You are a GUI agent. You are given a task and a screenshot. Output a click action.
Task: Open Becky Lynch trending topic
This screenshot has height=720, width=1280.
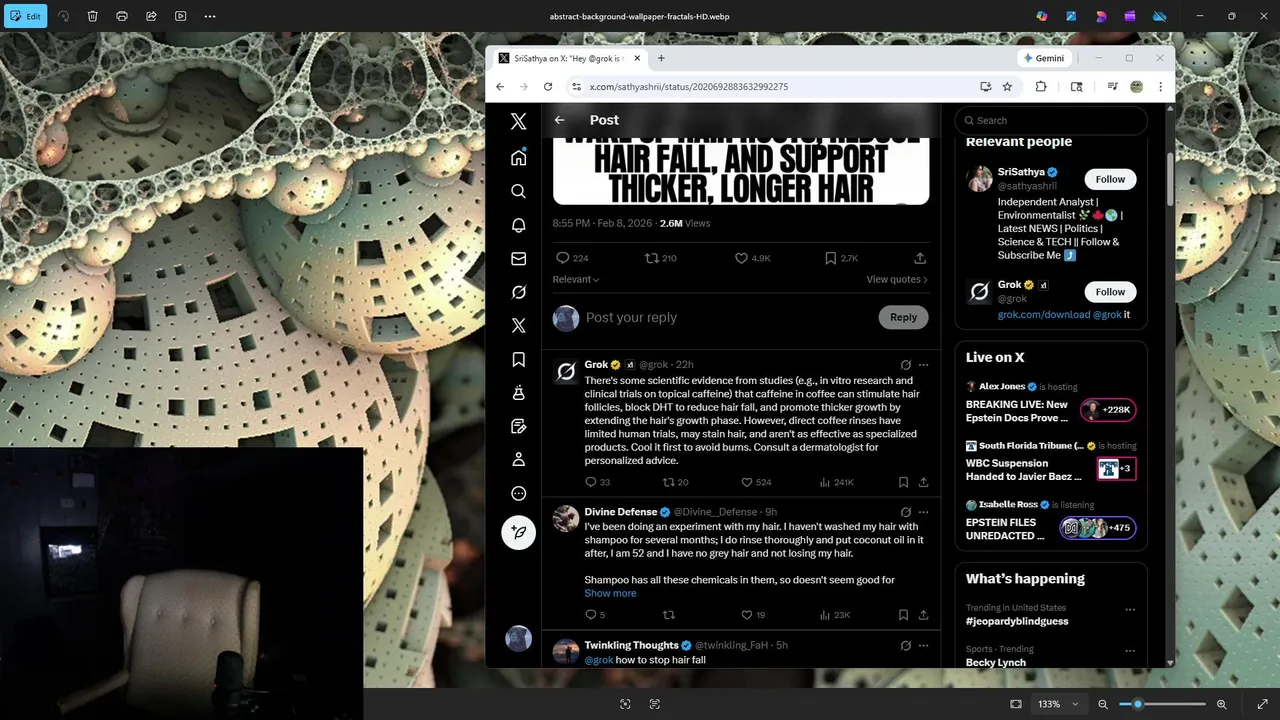tap(996, 662)
